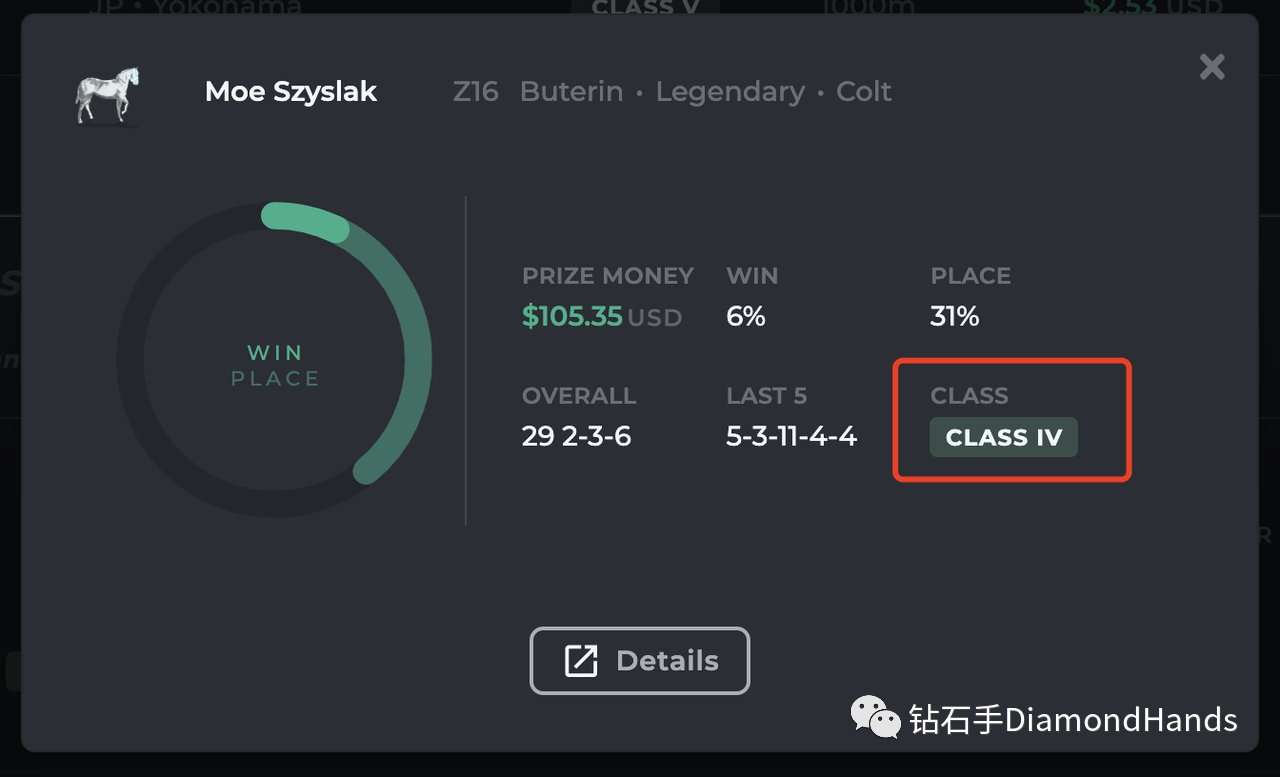Image resolution: width=1280 pixels, height=777 pixels.
Task: Click the 6% win percentage
Action: tap(746, 317)
